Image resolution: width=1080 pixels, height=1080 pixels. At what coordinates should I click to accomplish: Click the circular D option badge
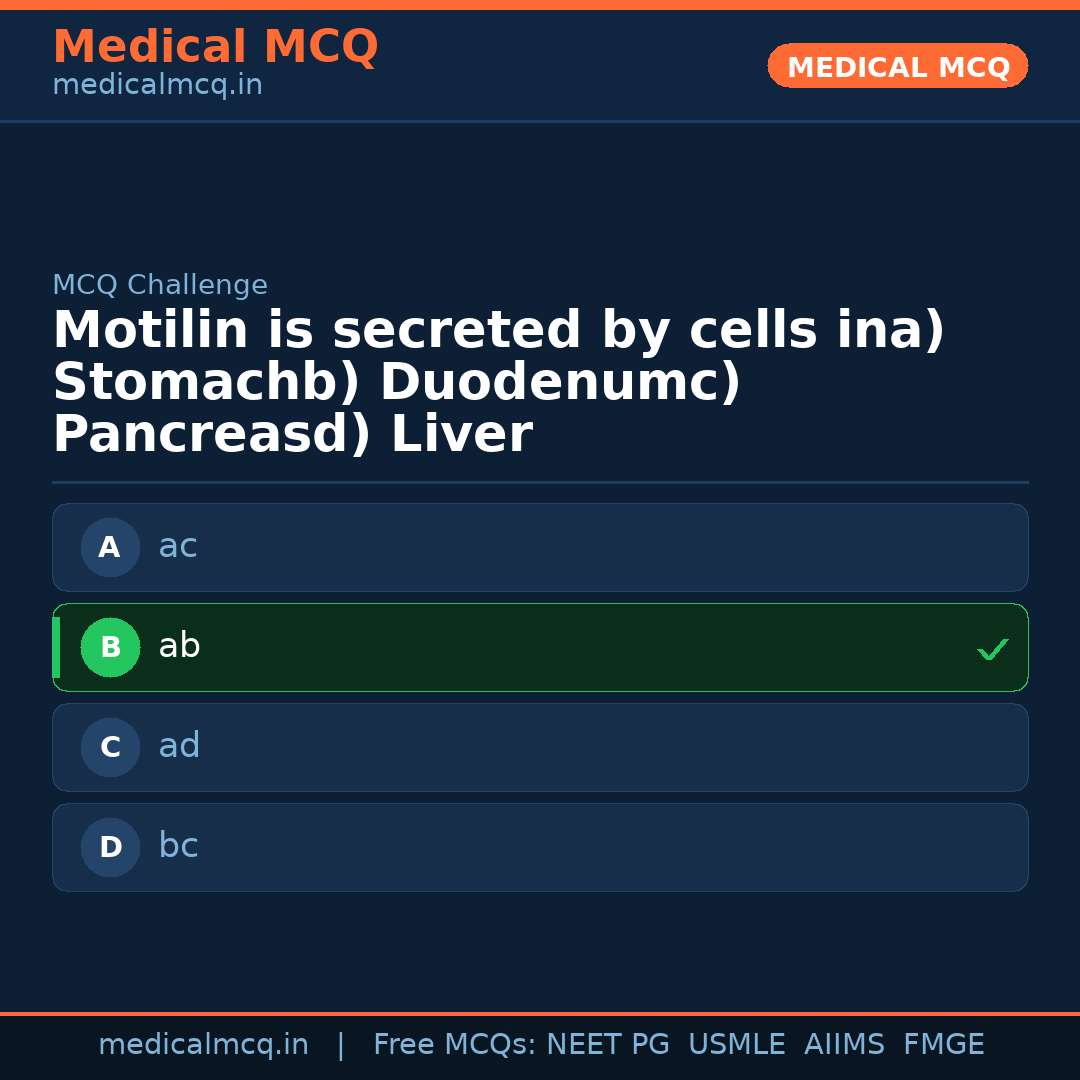(110, 847)
